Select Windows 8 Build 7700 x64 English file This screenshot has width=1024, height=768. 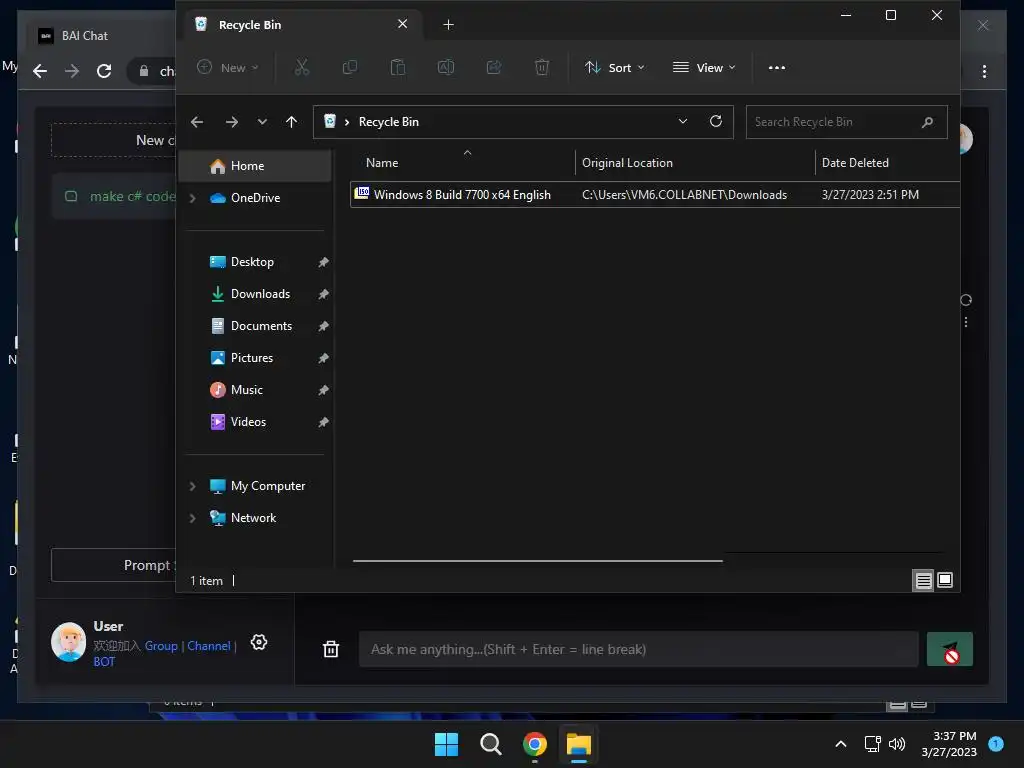(x=655, y=195)
